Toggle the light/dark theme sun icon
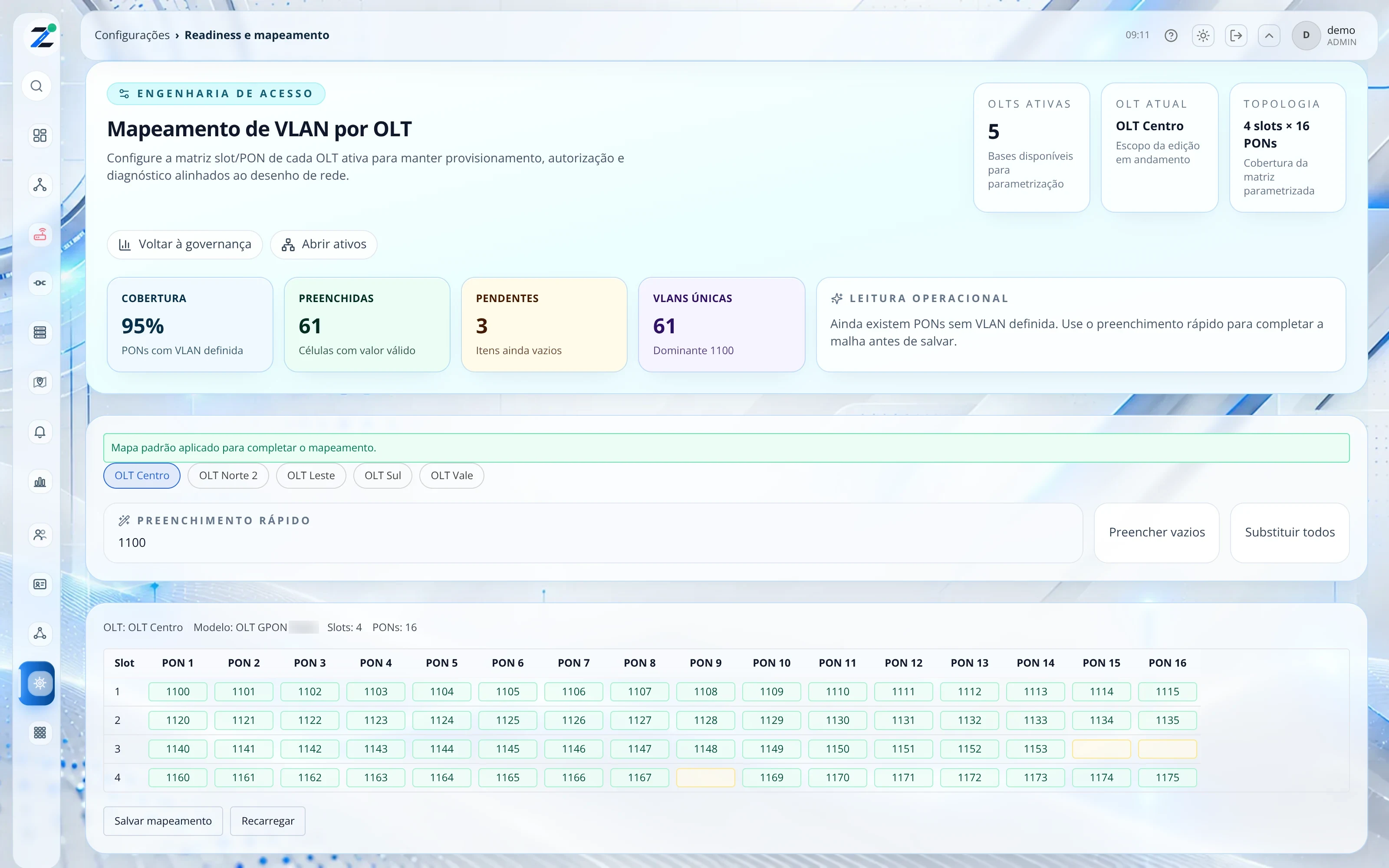 point(1203,36)
